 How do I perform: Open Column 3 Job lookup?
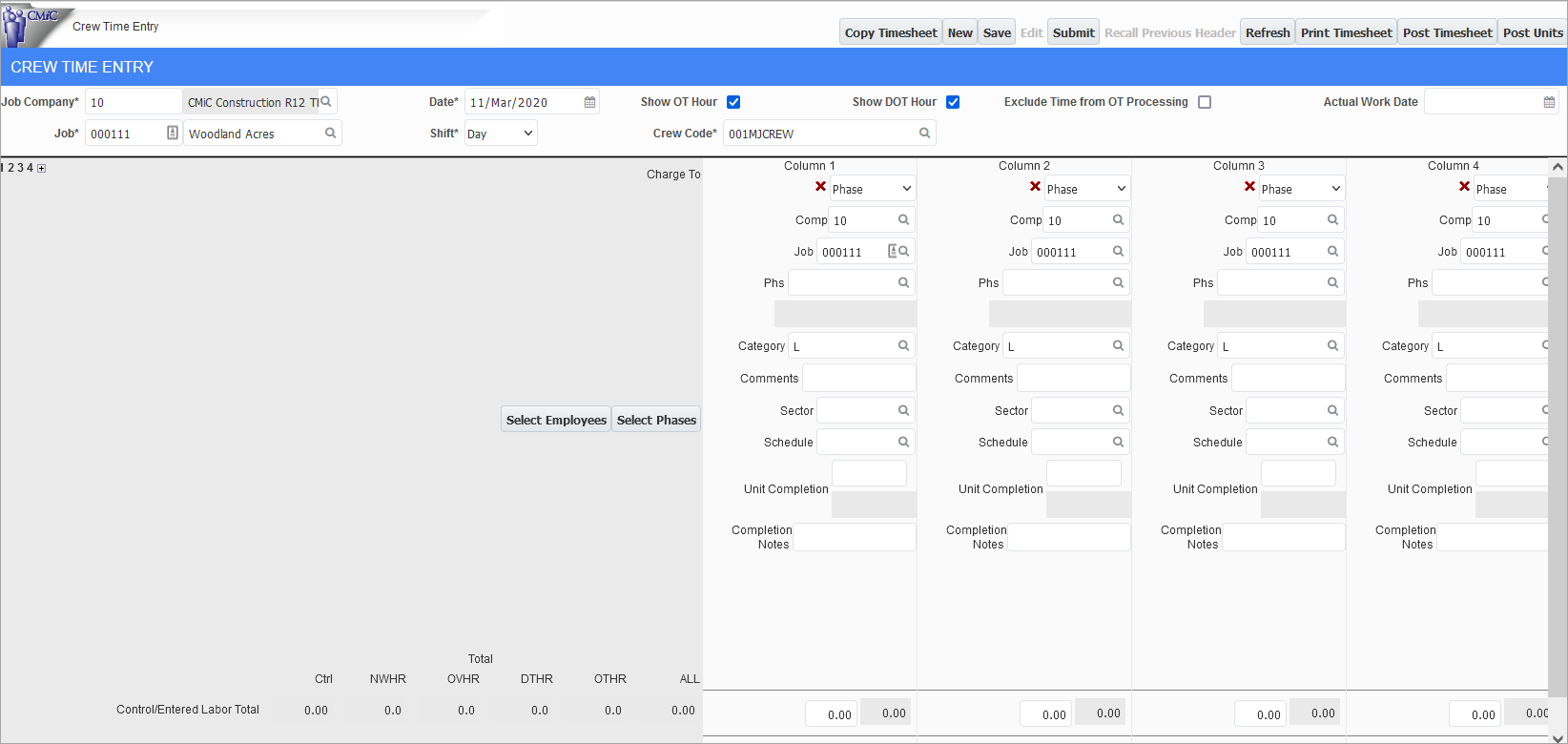(1332, 252)
